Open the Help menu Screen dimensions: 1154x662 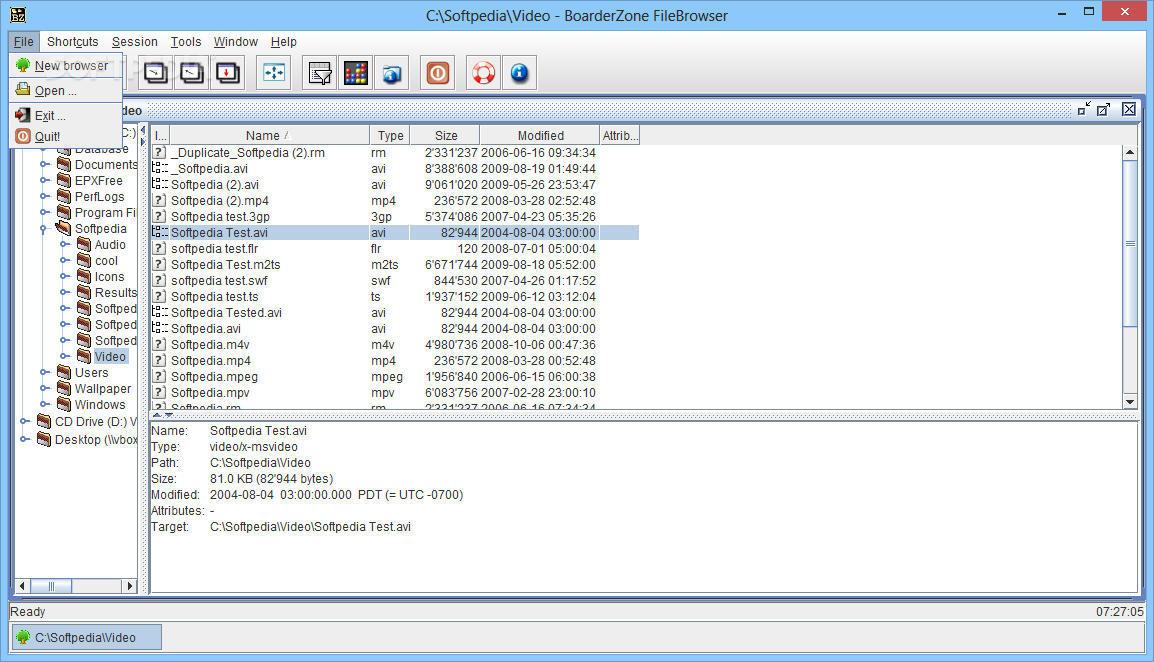283,41
